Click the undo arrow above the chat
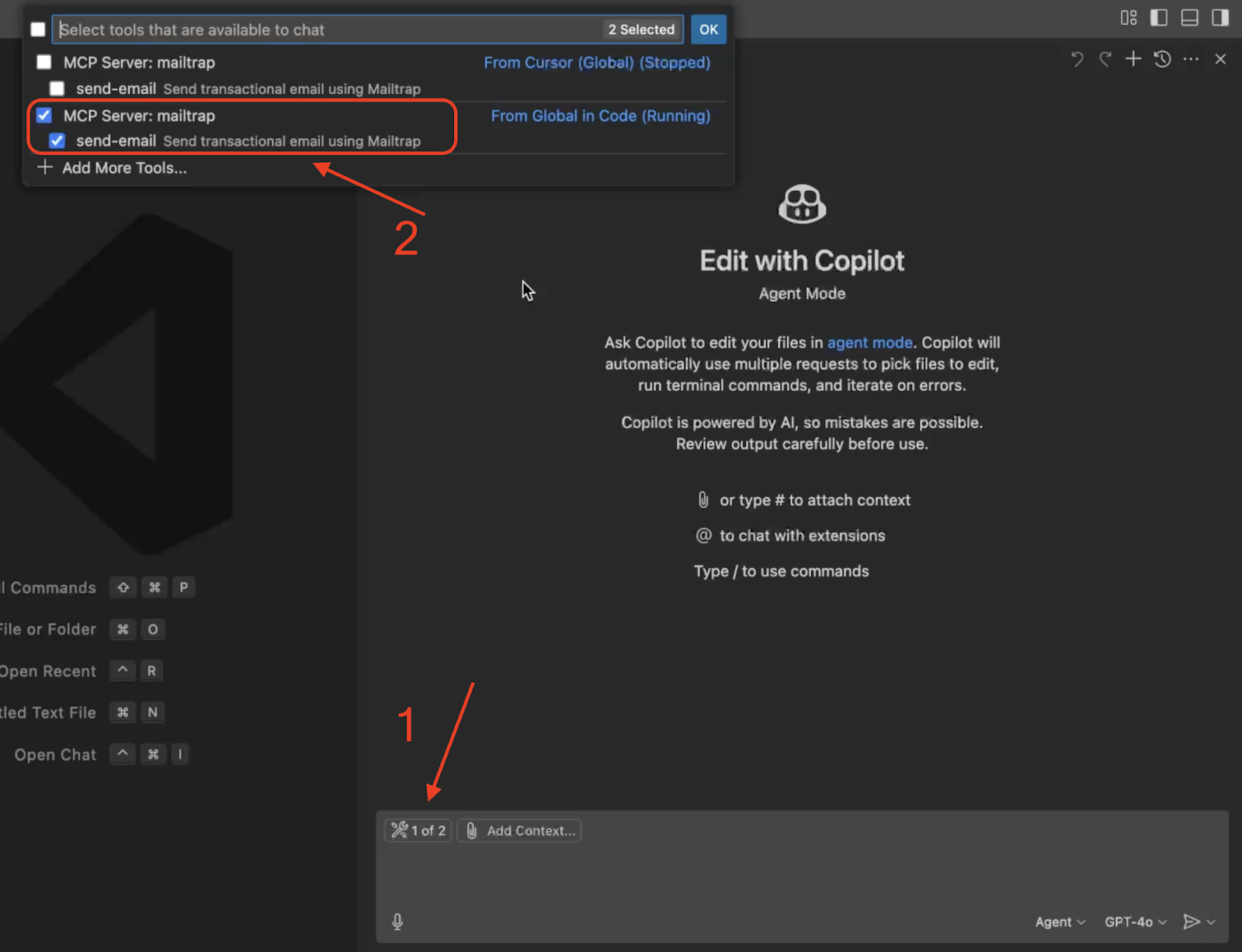The width and height of the screenshot is (1242, 952). click(1077, 59)
